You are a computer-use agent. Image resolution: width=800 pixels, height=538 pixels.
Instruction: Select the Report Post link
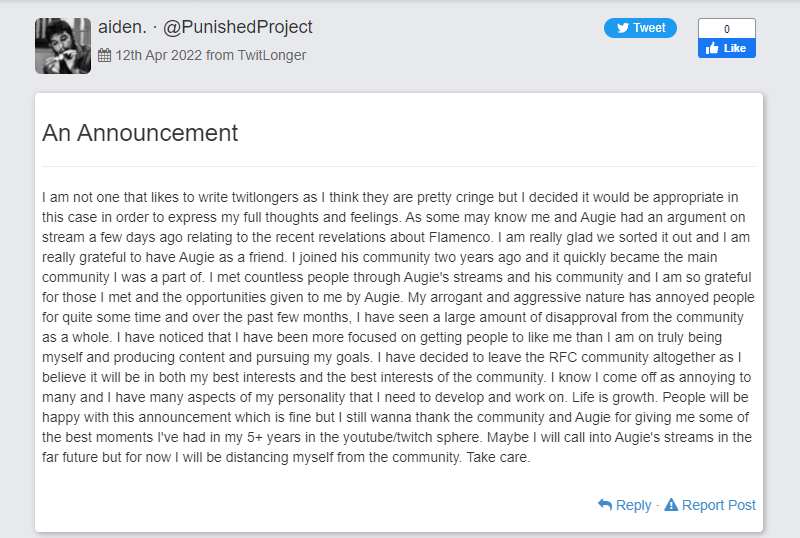tap(718, 505)
